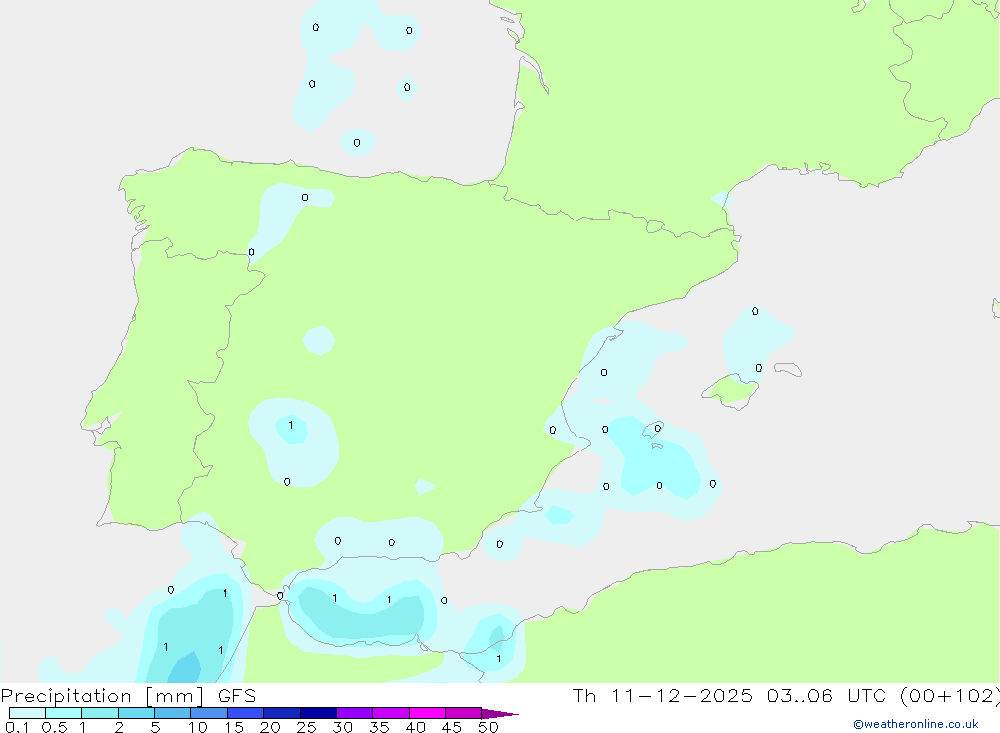Select the '10' legend scale label
This screenshot has height=733, width=1000.
click(x=198, y=727)
